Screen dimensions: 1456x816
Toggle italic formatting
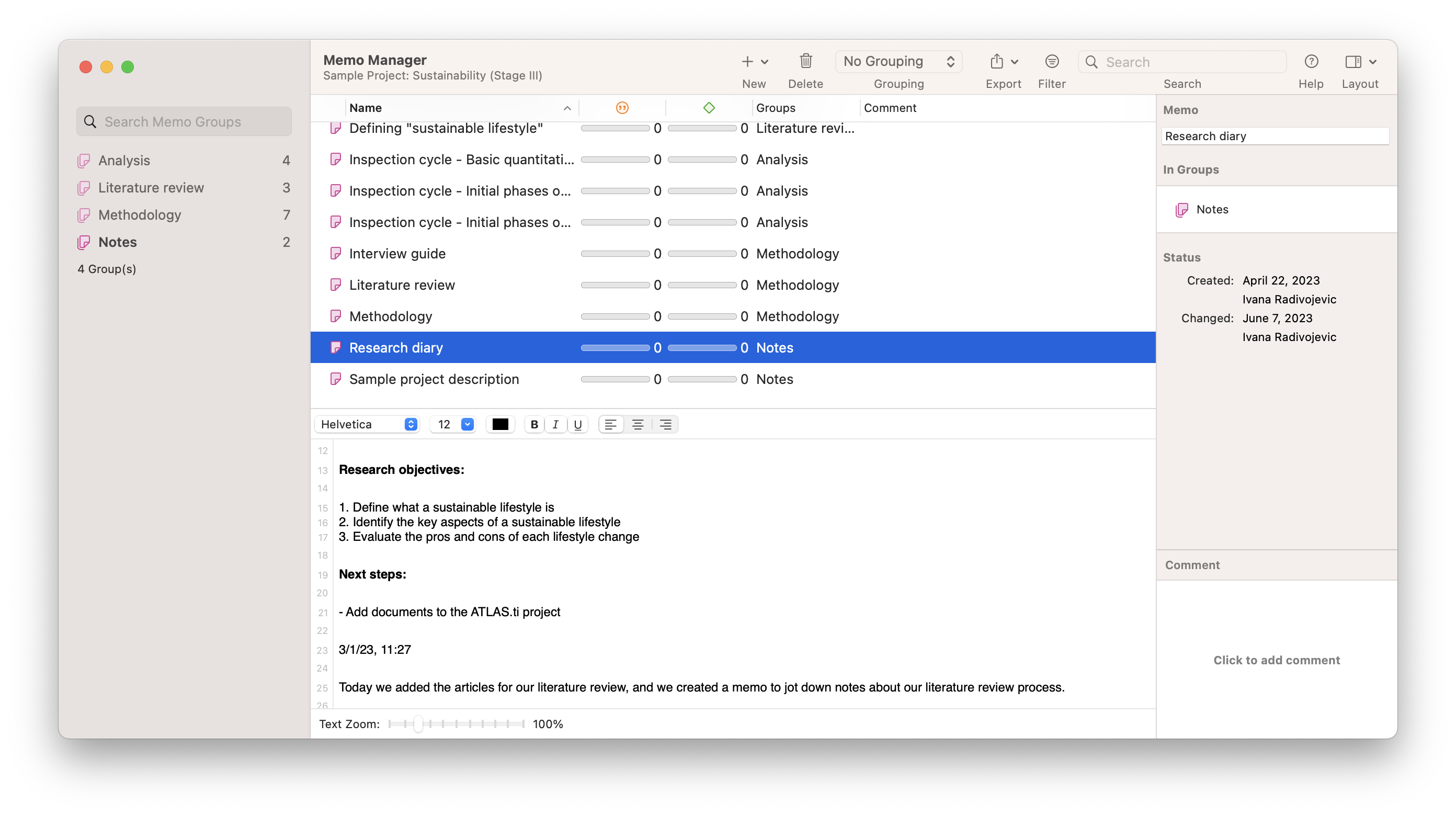555,424
